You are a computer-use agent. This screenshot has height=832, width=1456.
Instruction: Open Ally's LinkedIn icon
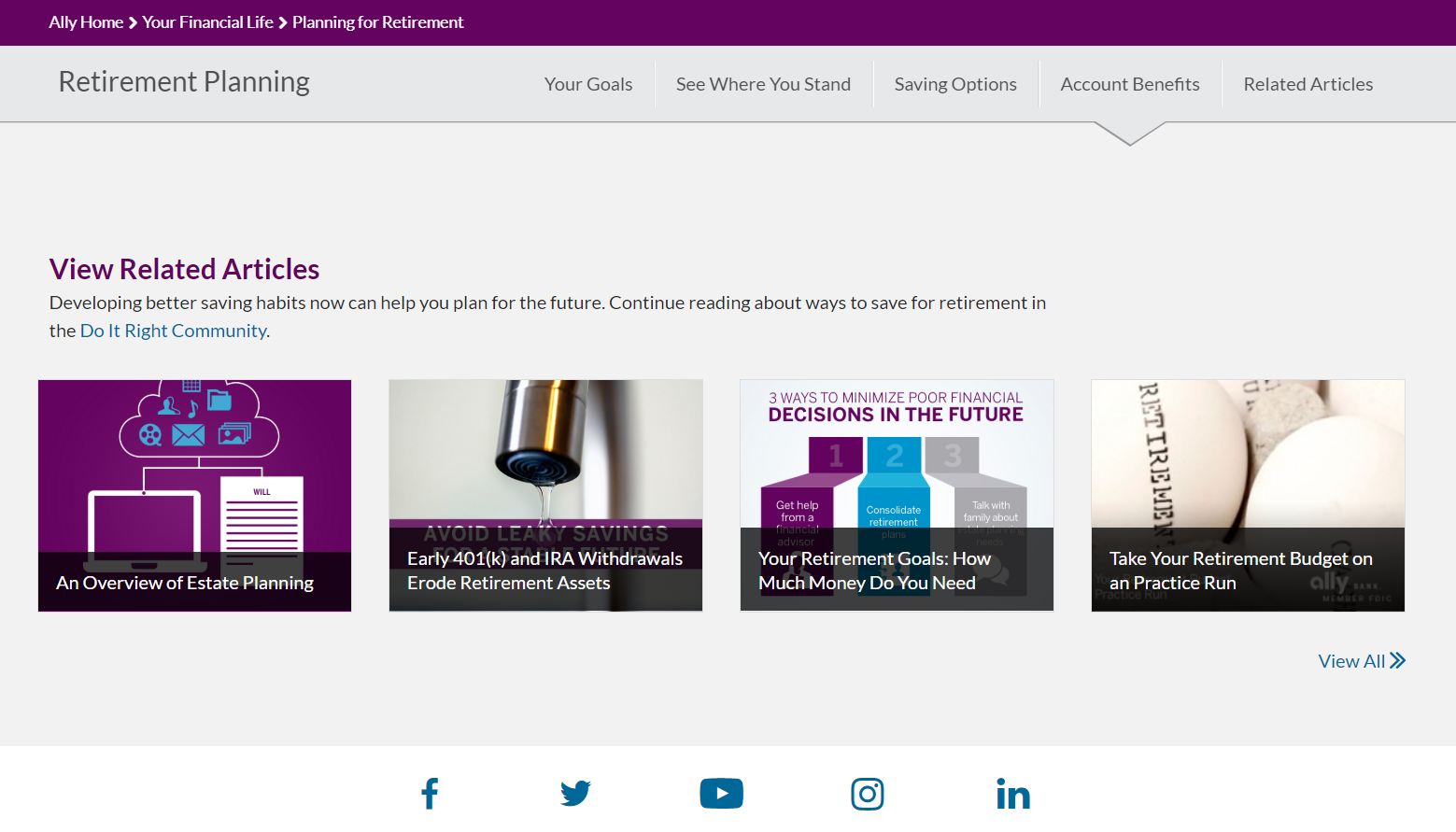click(1013, 794)
